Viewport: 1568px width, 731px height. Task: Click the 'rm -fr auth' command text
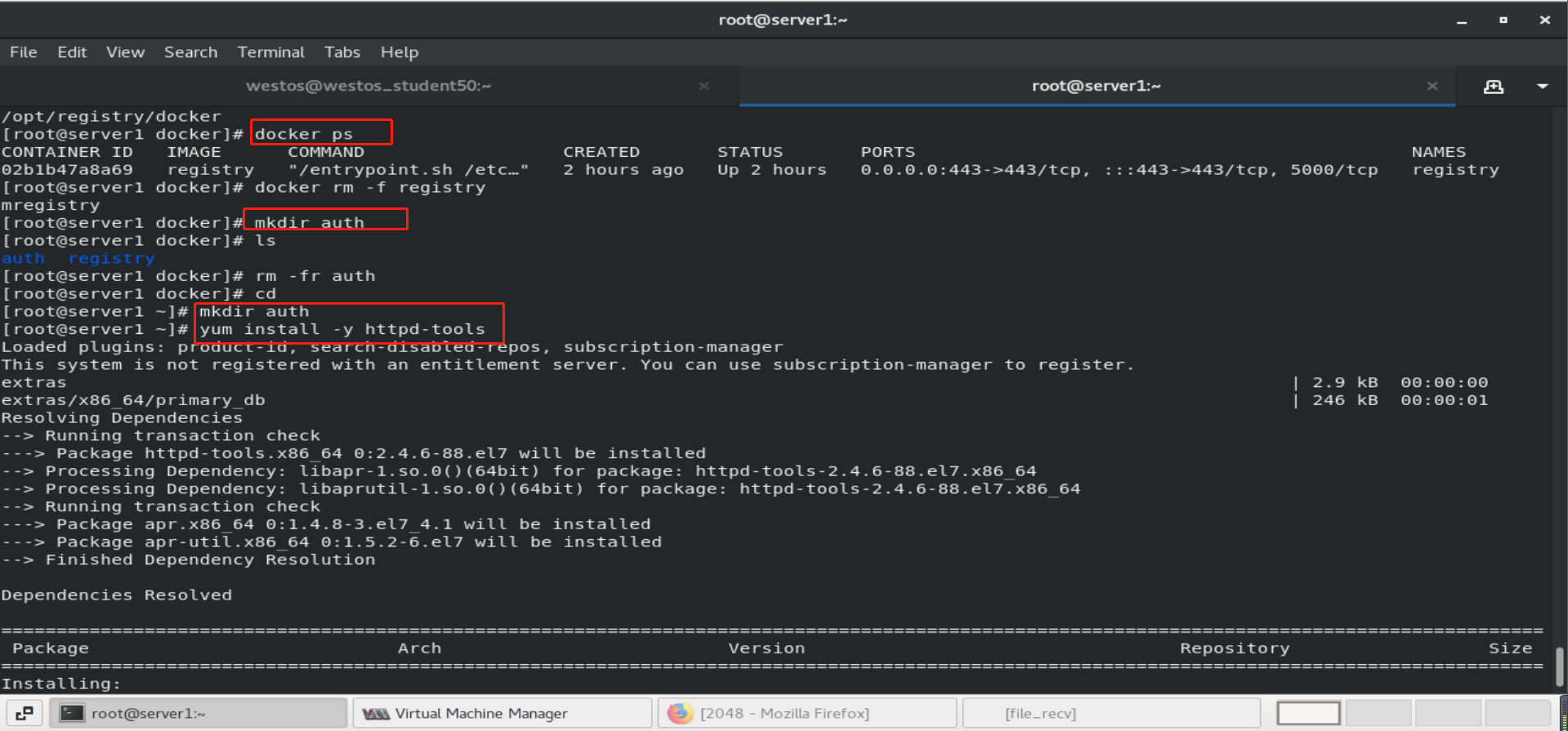coord(315,276)
